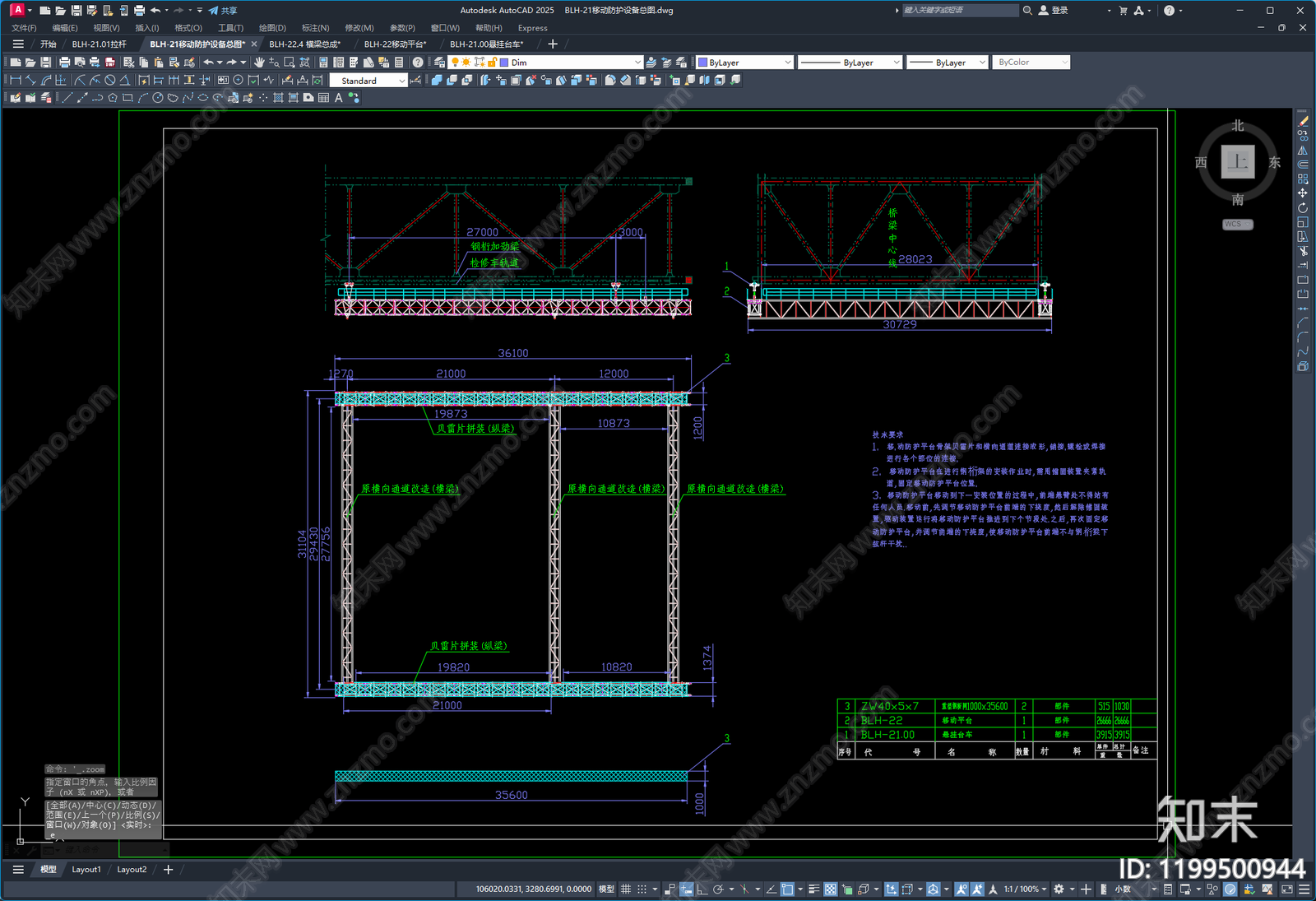Viewport: 1316px width, 901px height.
Task: Open the ByLayer linetype dropdown
Action: point(850,63)
